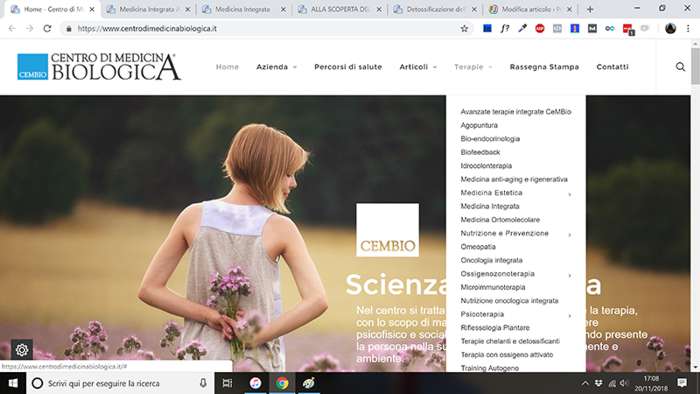The image size is (700, 394).
Task: Click the blue square extension icon
Action: (487, 29)
